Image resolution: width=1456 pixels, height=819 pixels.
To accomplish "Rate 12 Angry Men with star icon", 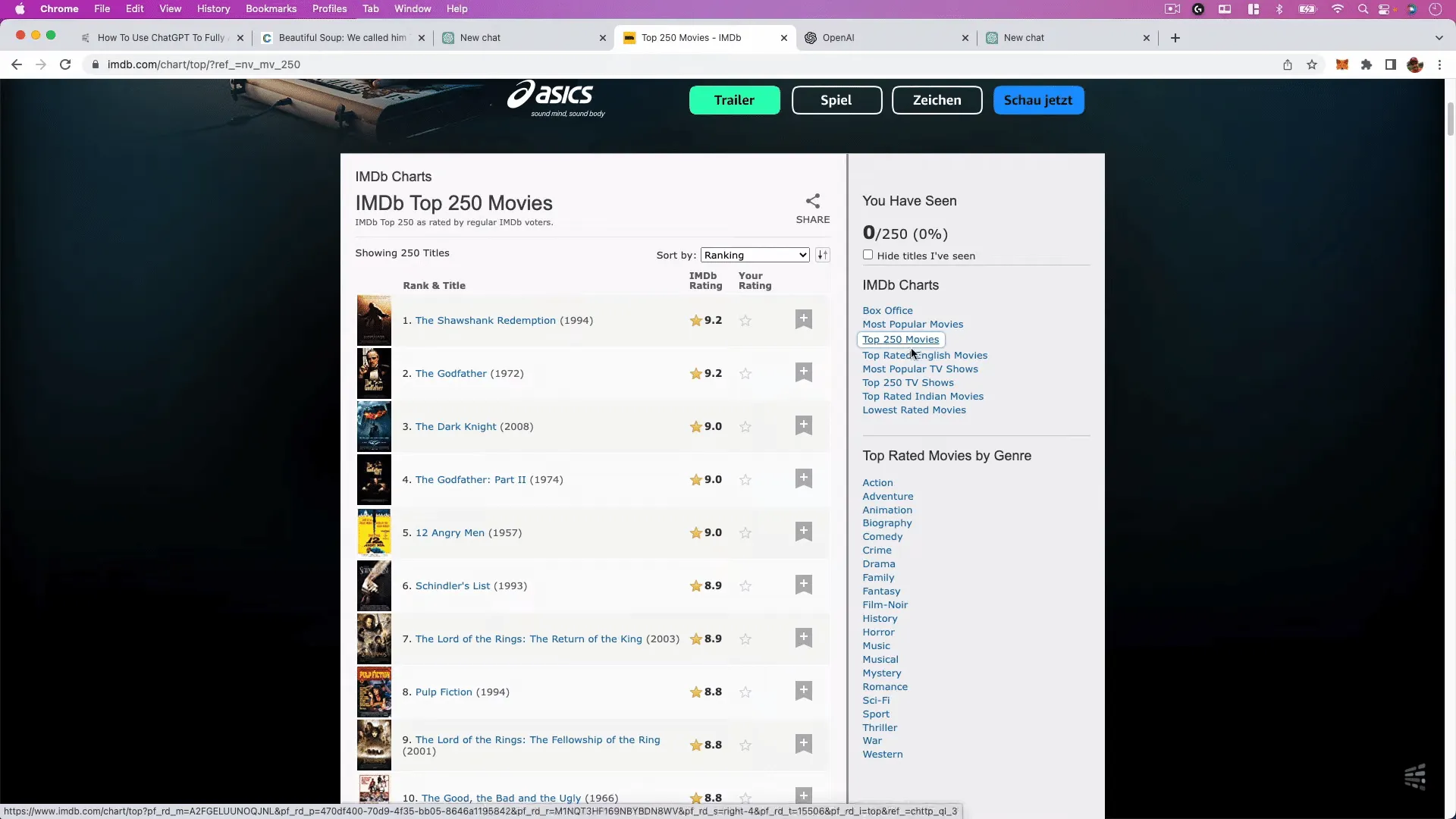I will [x=745, y=533].
